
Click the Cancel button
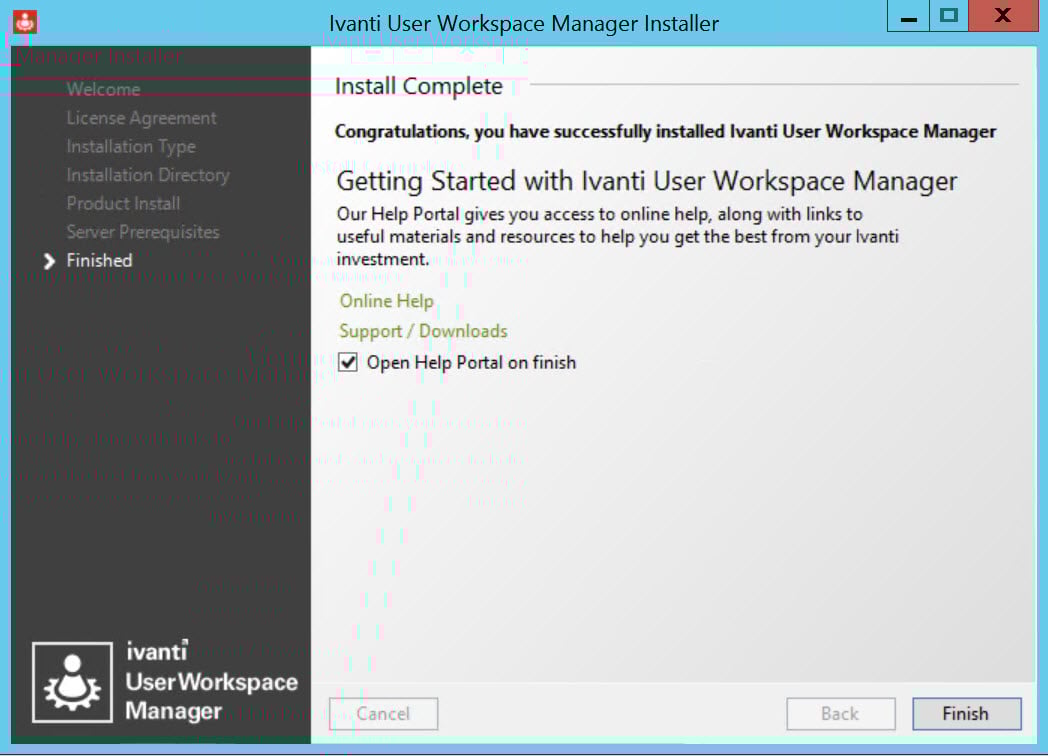(x=383, y=713)
